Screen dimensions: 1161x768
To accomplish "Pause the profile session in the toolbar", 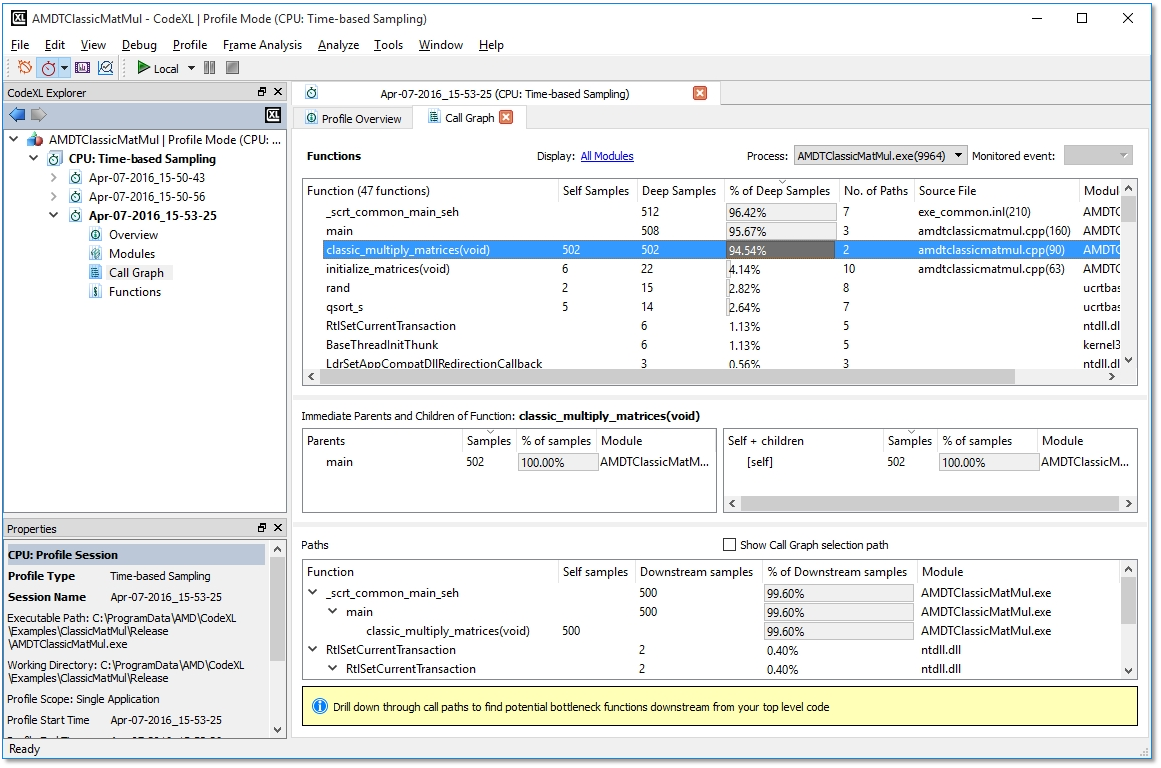I will point(210,67).
